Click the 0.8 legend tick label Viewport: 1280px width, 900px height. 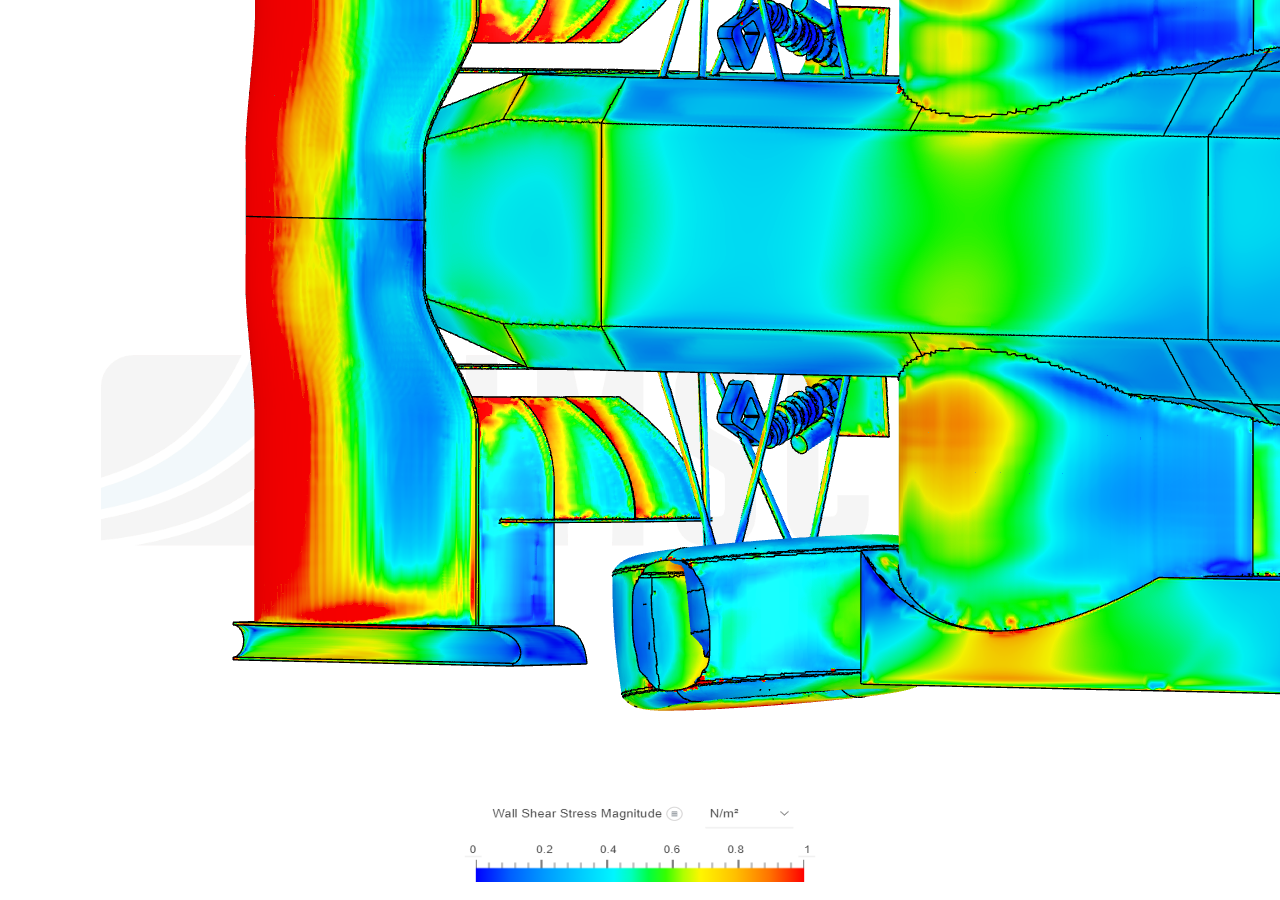(736, 850)
